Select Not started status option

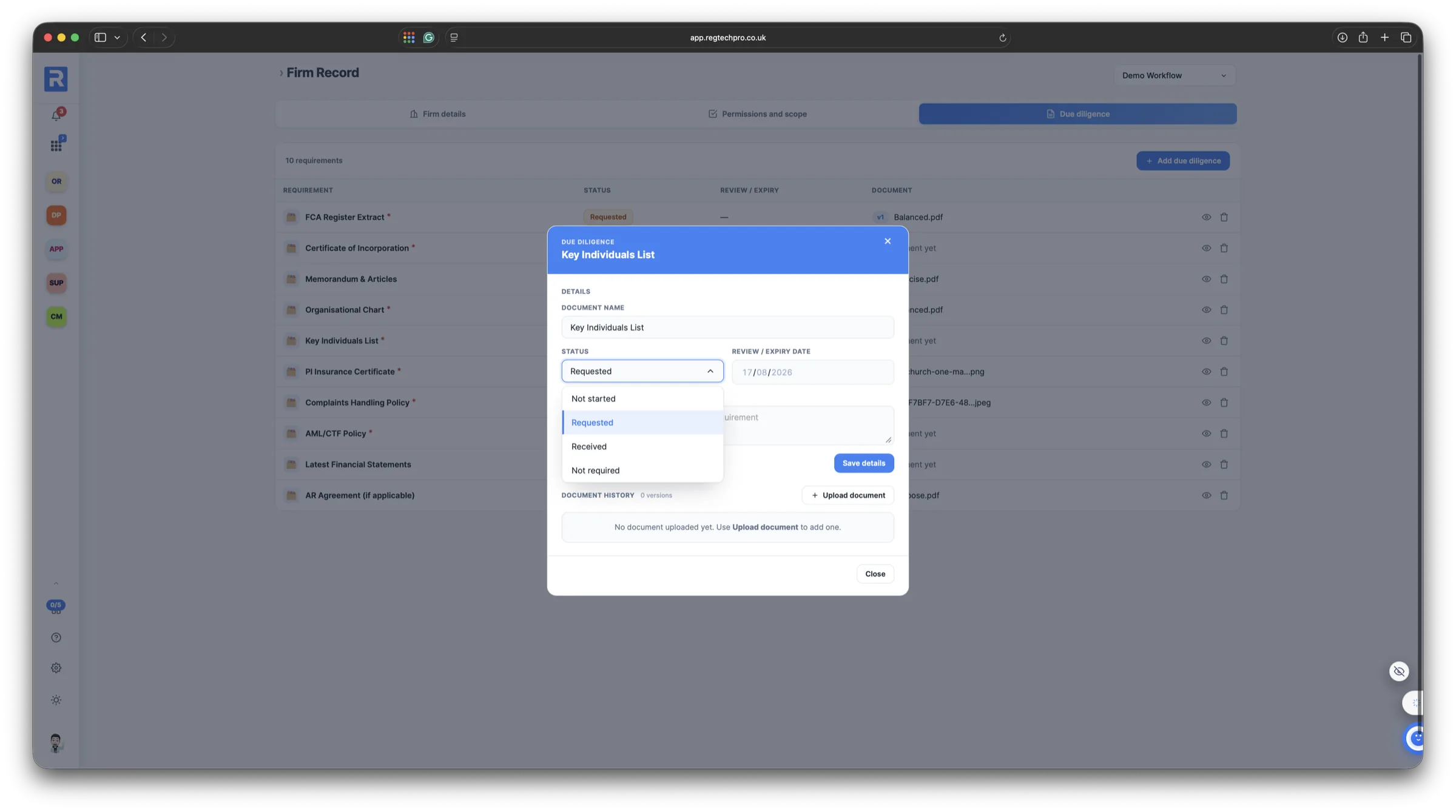(x=642, y=398)
